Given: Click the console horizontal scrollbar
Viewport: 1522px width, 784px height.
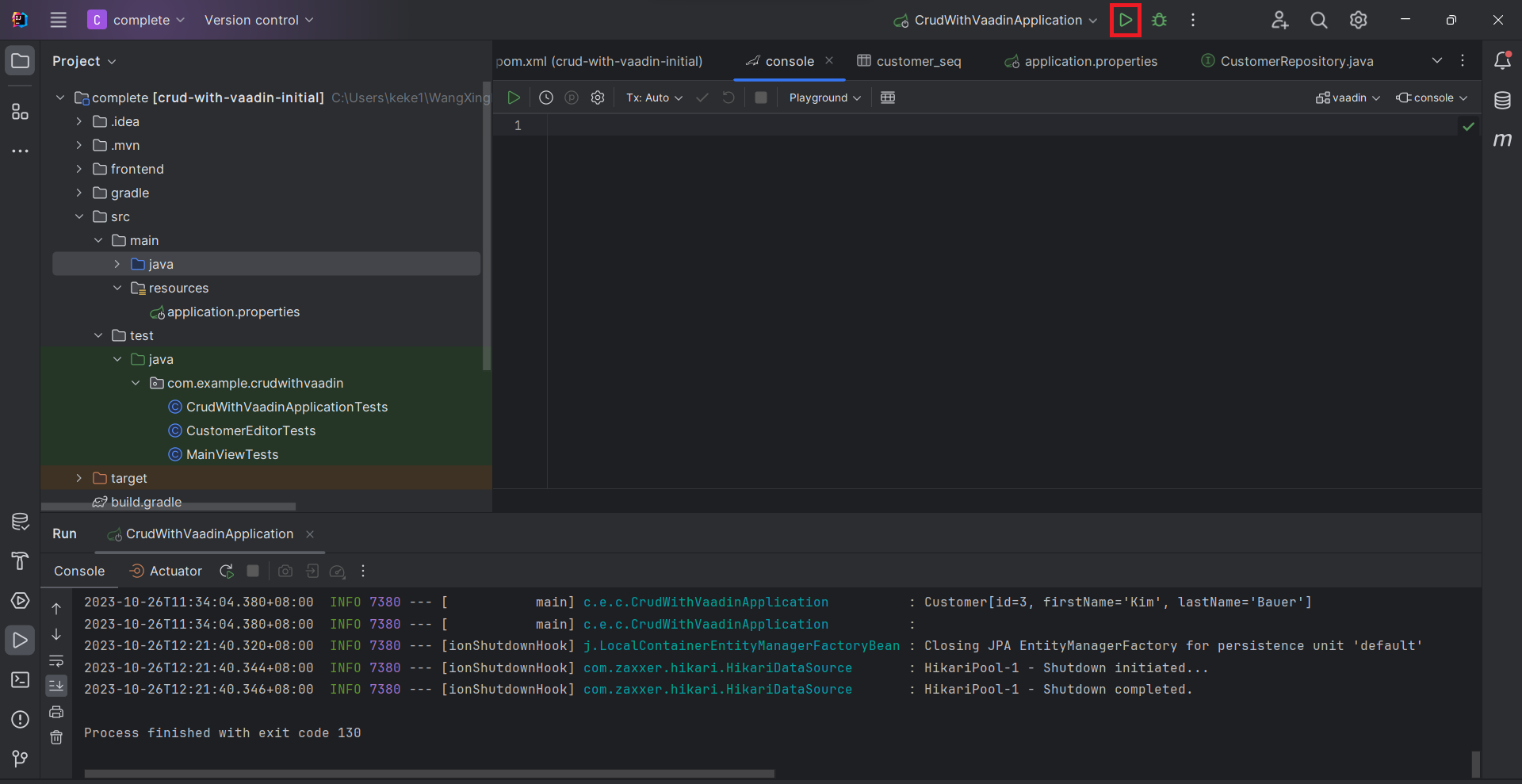Looking at the screenshot, I should point(429,773).
